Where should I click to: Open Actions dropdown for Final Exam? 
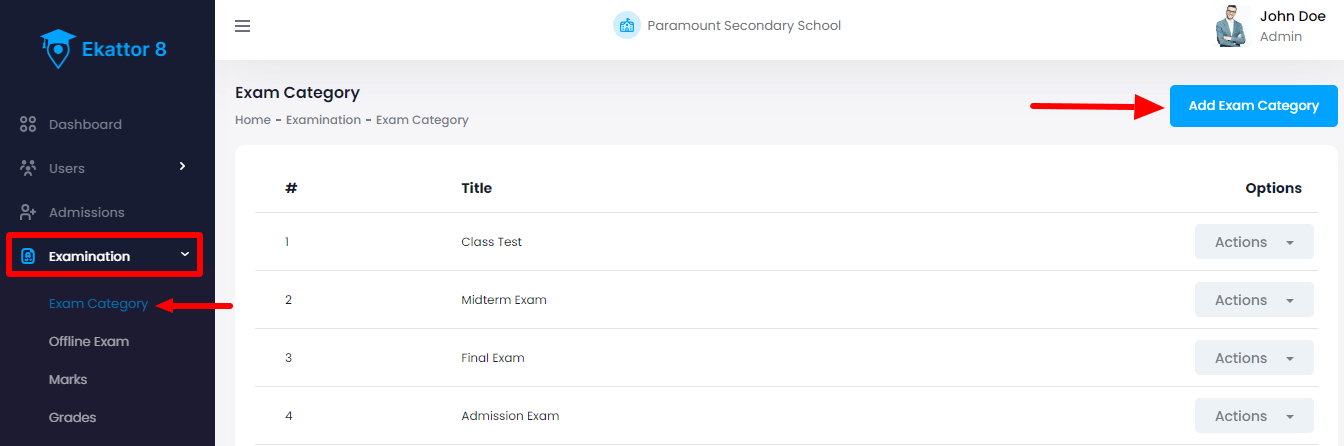pos(1253,358)
